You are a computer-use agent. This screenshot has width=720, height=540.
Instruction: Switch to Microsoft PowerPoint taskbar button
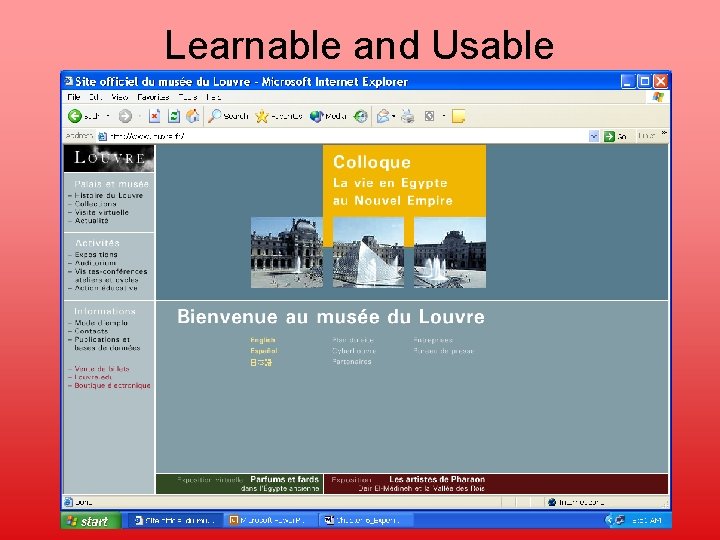pos(271,521)
